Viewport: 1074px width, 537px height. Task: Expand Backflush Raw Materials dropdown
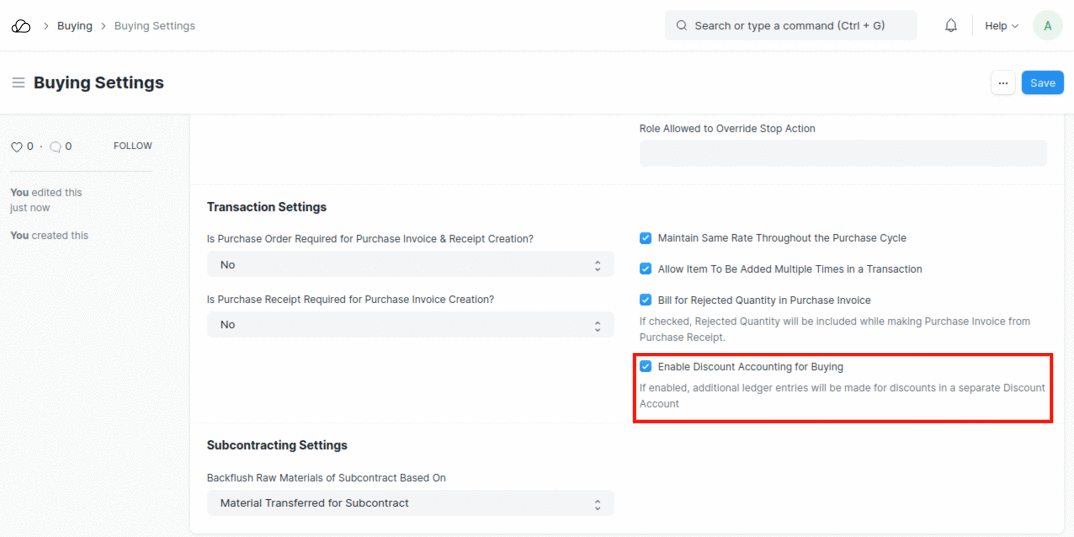[x=410, y=503]
